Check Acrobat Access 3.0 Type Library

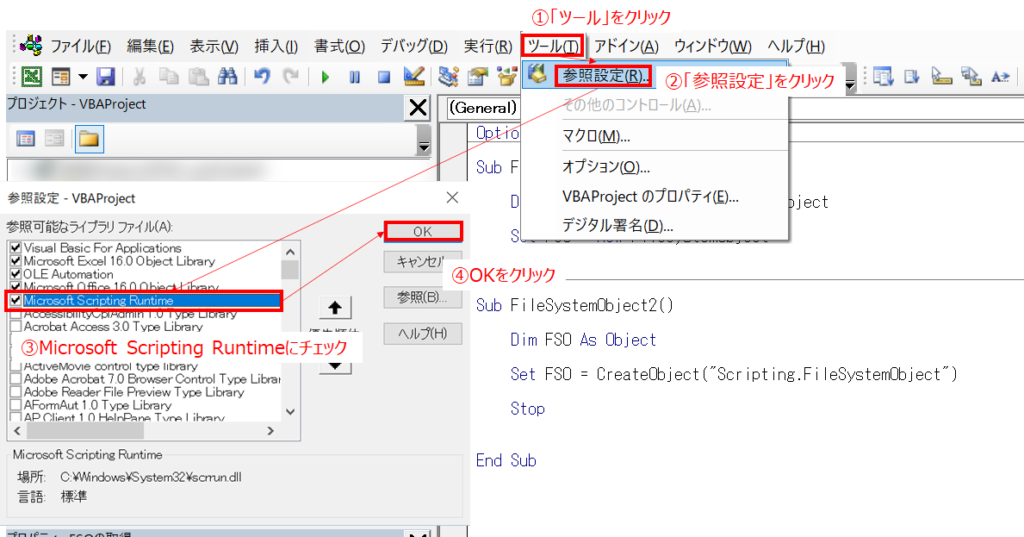point(16,327)
